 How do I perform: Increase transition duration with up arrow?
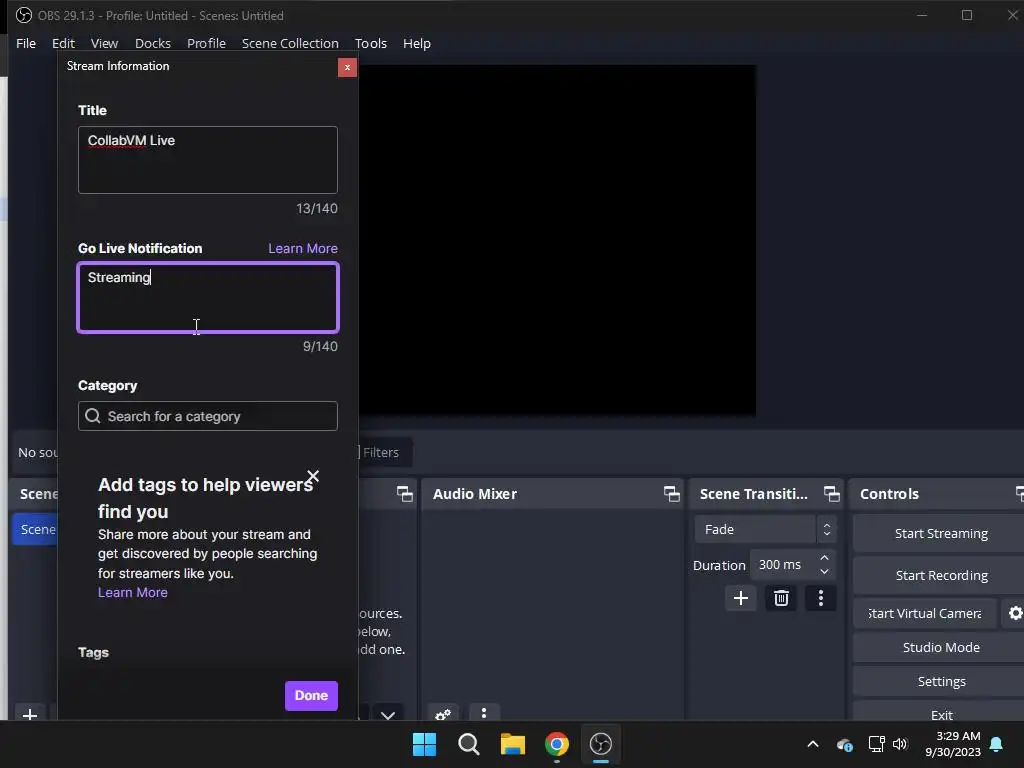(825, 558)
